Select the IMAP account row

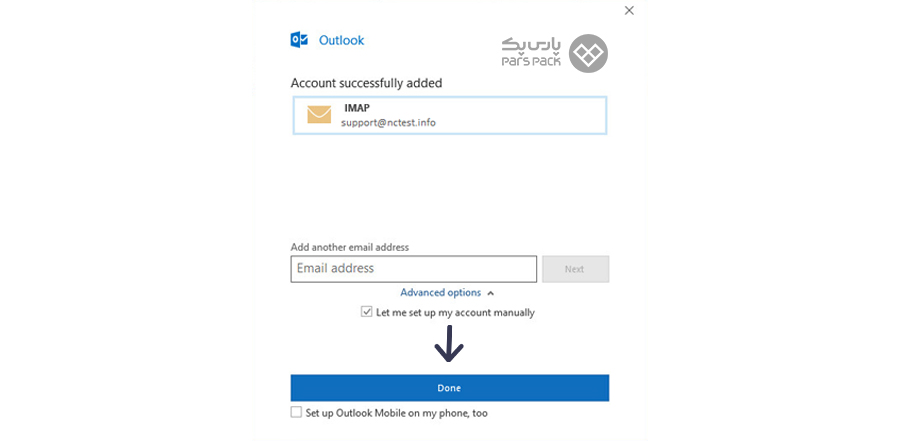(449, 115)
